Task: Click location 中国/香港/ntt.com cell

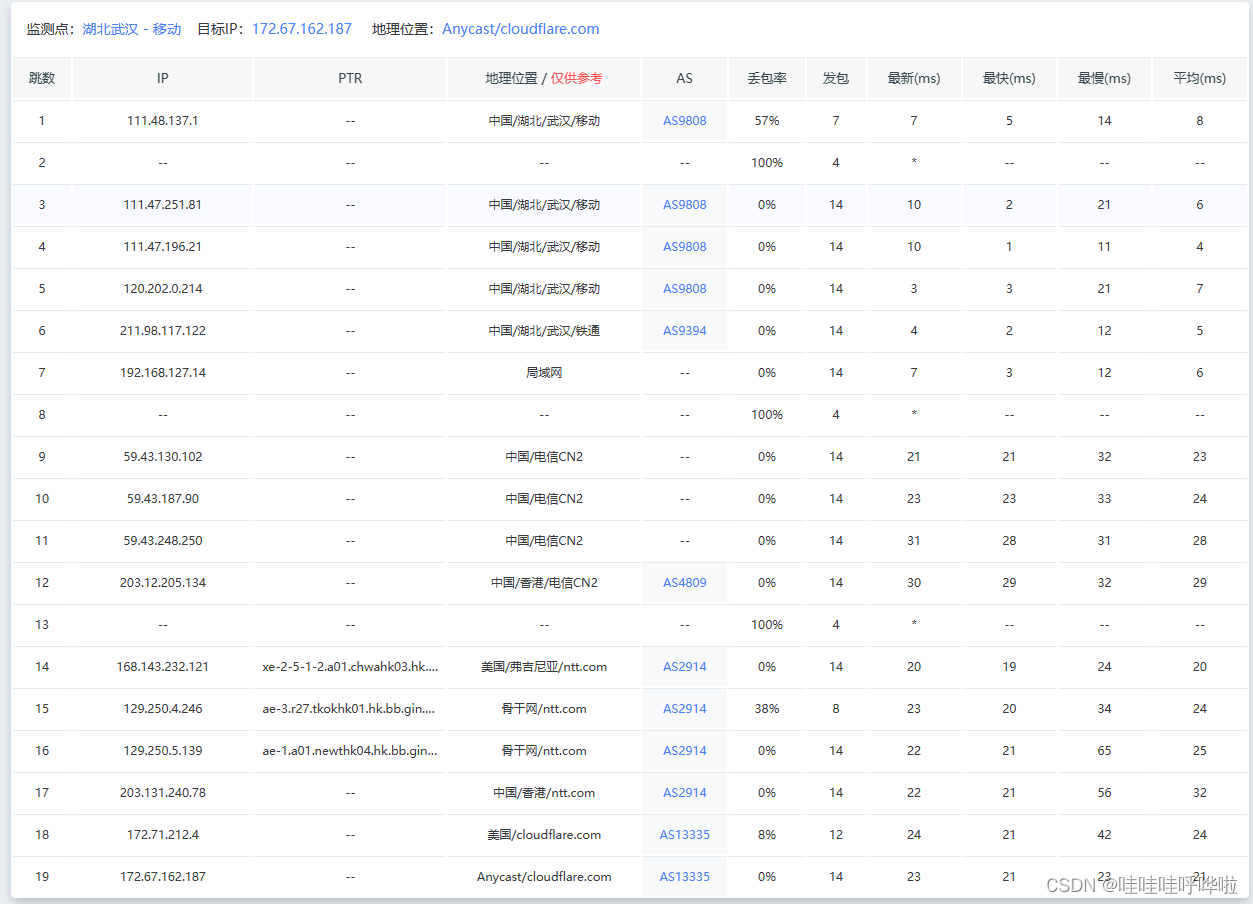Action: click(544, 793)
